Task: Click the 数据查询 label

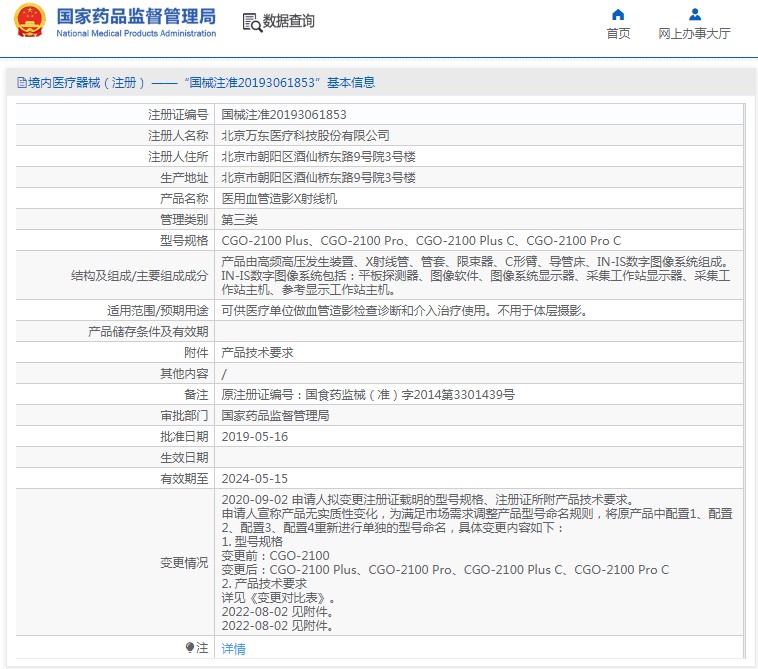Action: 289,21
